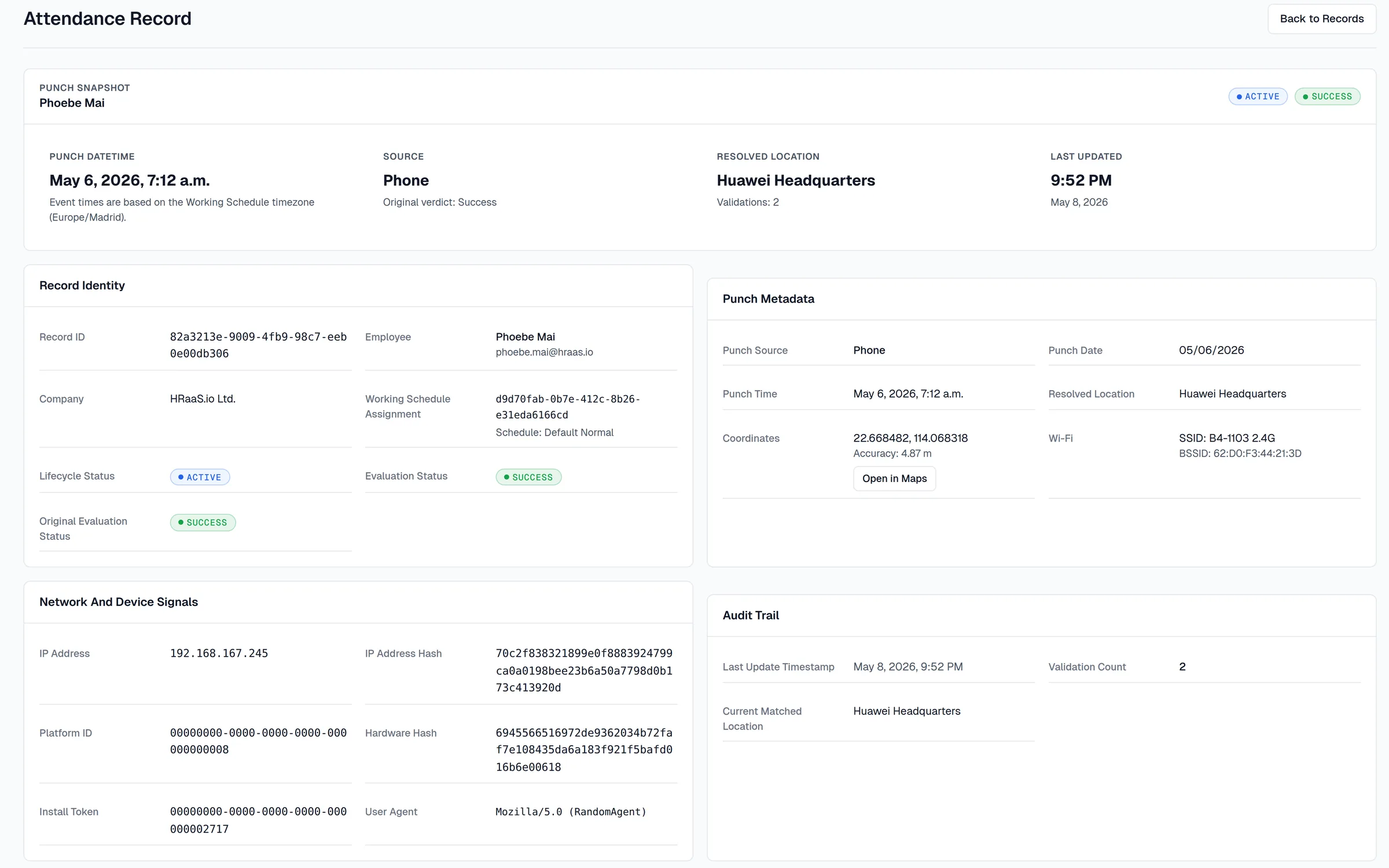Click the Punch Datetime May 6, 2026, 7:12 a.m. heading
This screenshot has height=868, width=1389.
pos(130,181)
